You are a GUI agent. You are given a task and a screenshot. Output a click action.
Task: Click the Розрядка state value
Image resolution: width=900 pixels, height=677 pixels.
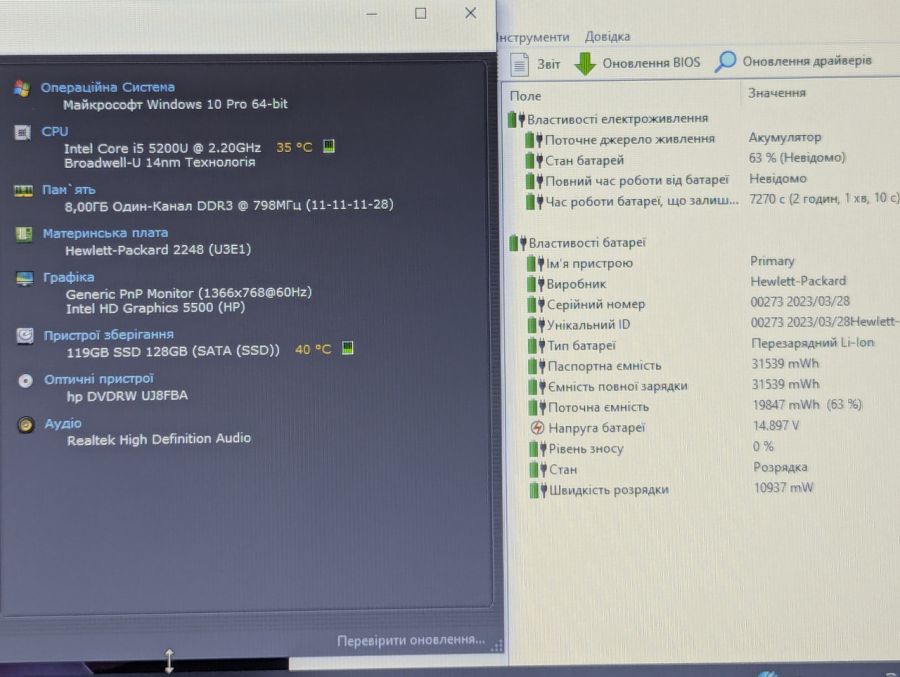click(x=780, y=467)
